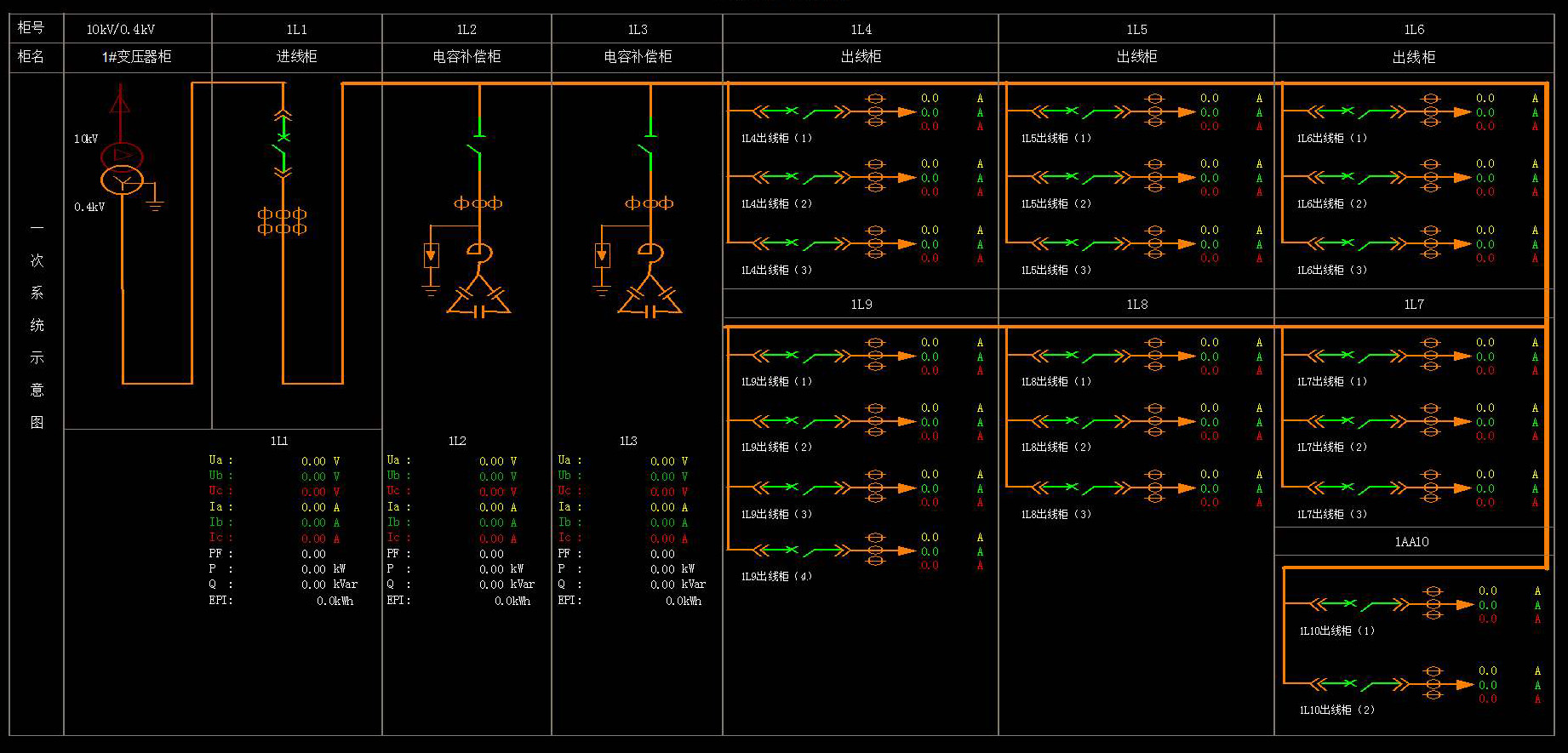Click the 1L3 capacitor bank symbol
The image size is (1568, 753).
[x=650, y=299]
